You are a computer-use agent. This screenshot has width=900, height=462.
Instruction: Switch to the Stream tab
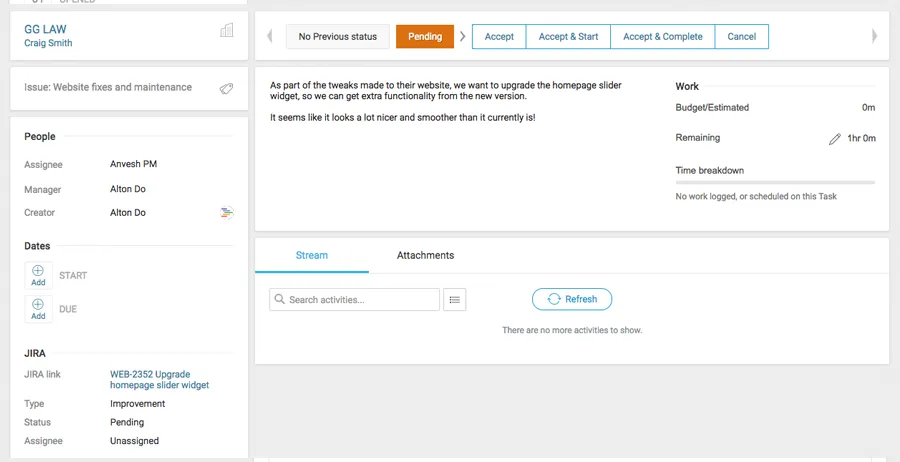pyautogui.click(x=312, y=255)
